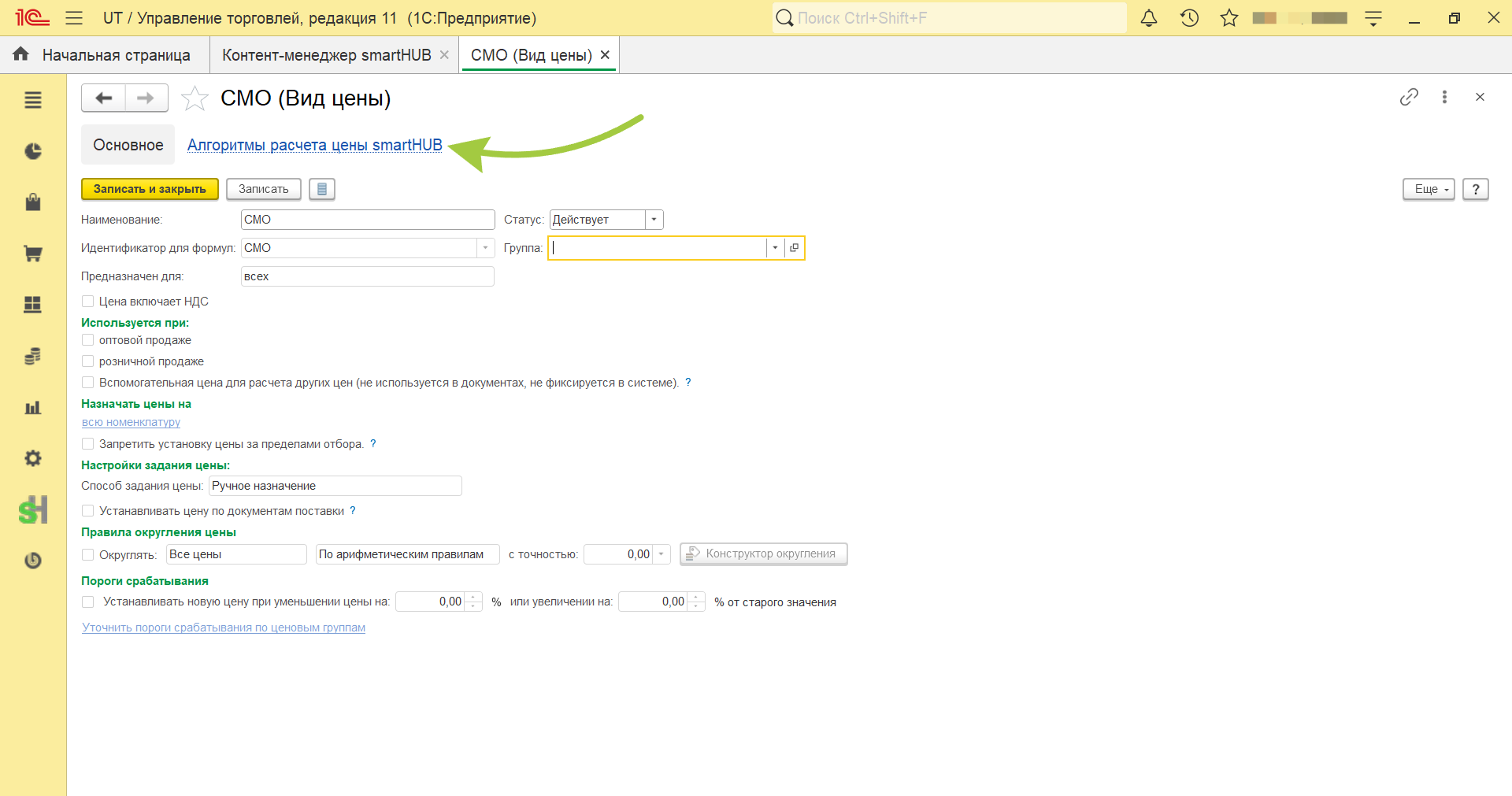Check 'оптовой продаже' option
The width and height of the screenshot is (1512, 796).
[x=88, y=340]
